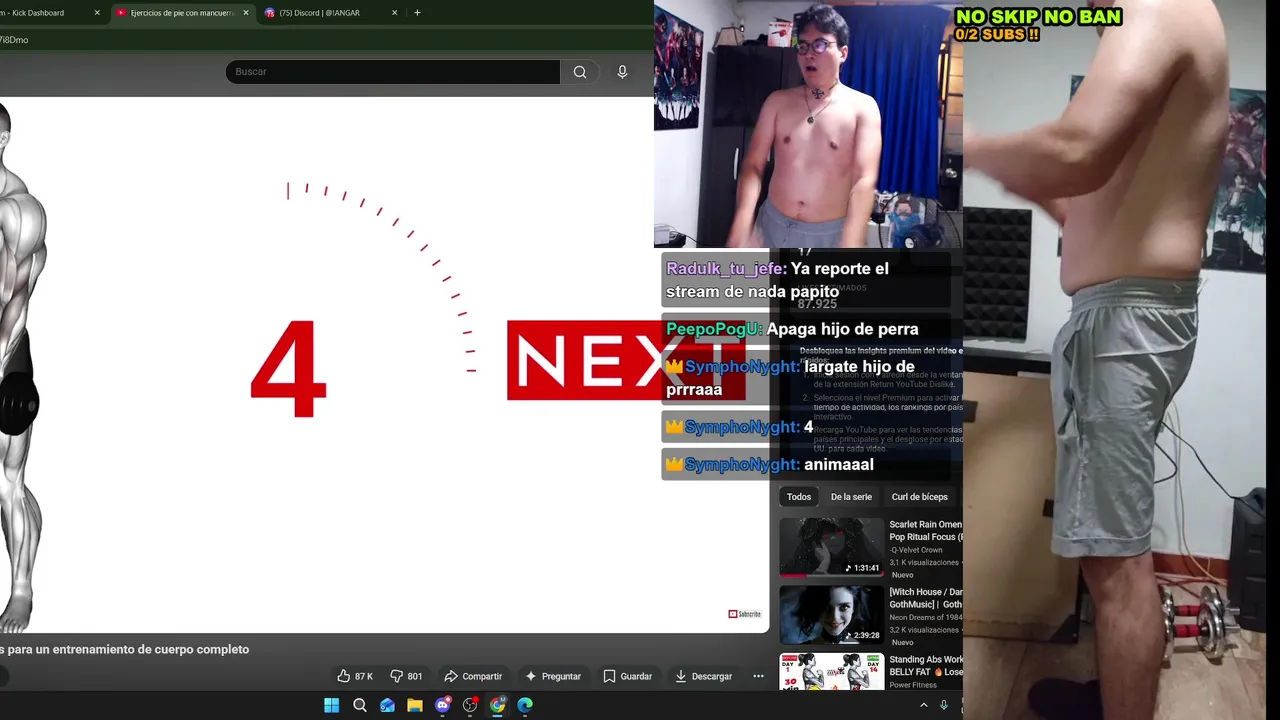1280x720 pixels.
Task: Close the Discord browser tab
Action: (395, 13)
